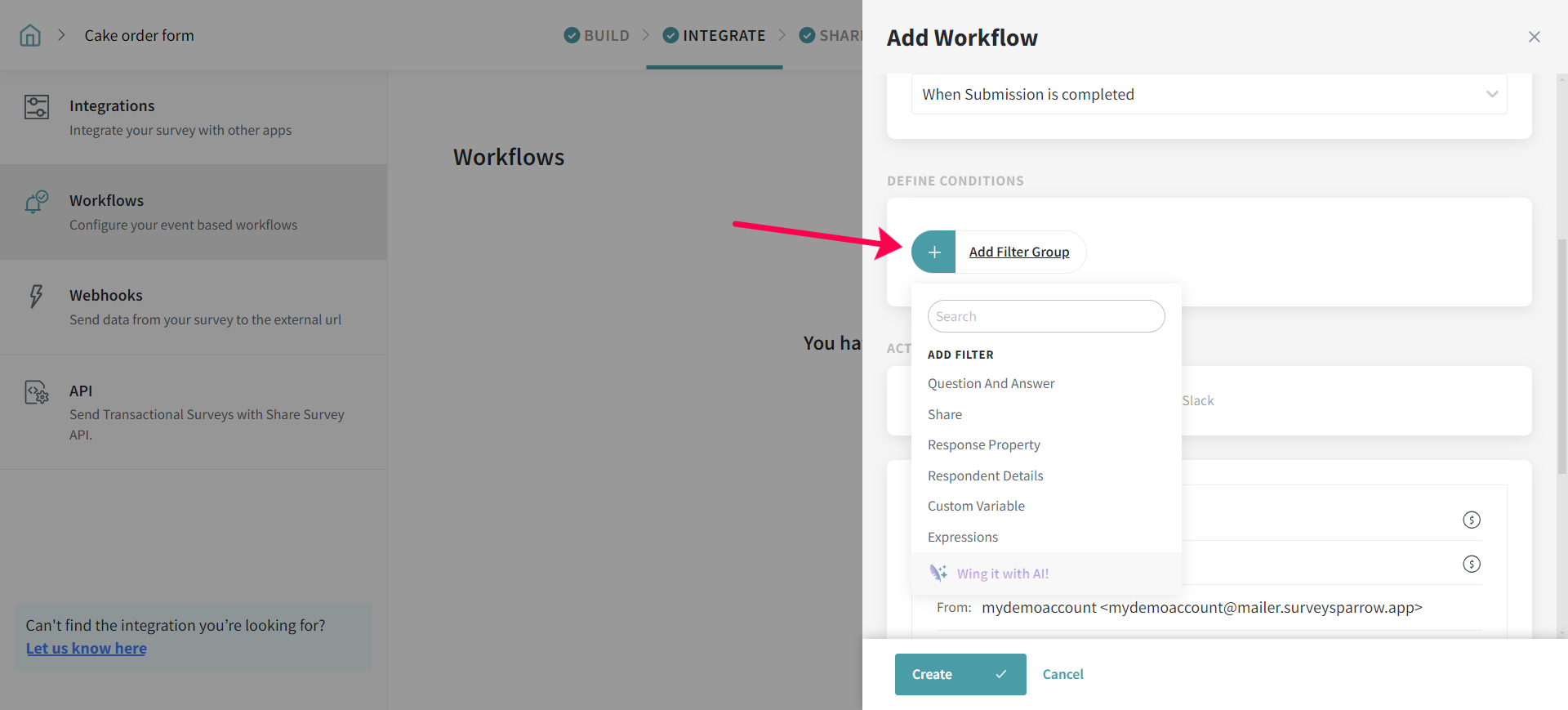Click the filter Search input field

tap(1045, 316)
